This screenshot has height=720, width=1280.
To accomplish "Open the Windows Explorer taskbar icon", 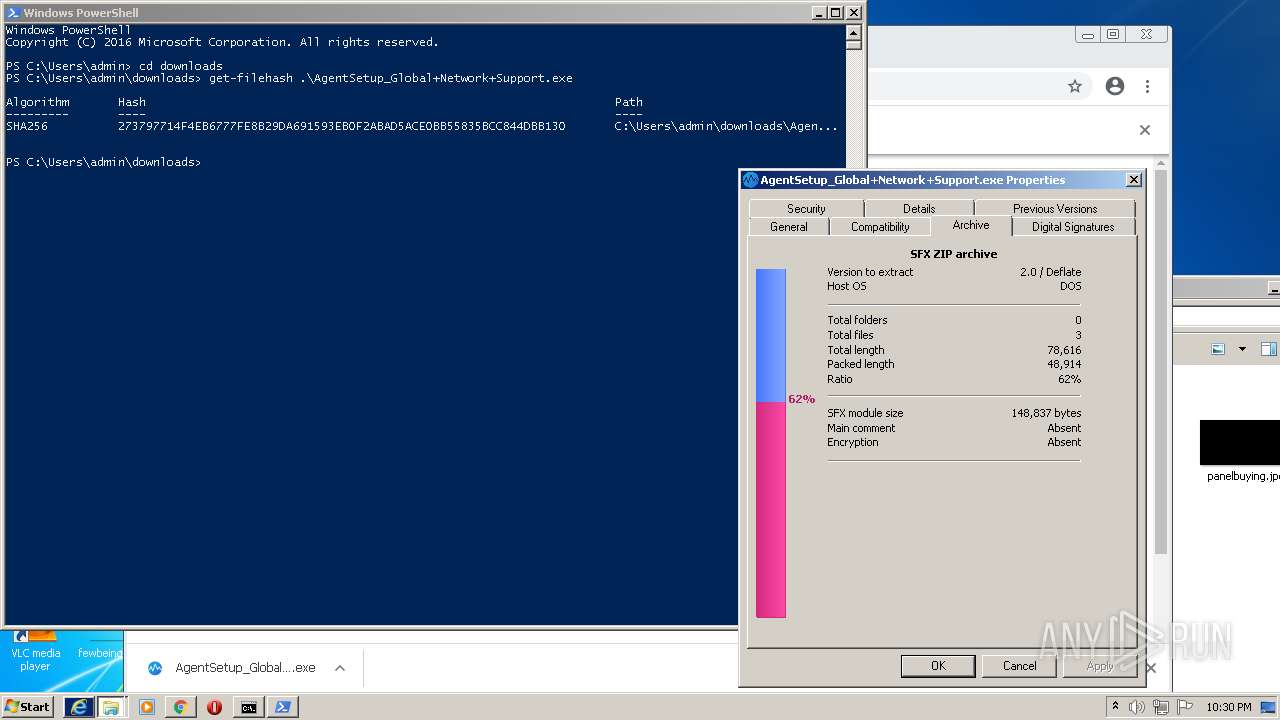I will (x=111, y=707).
